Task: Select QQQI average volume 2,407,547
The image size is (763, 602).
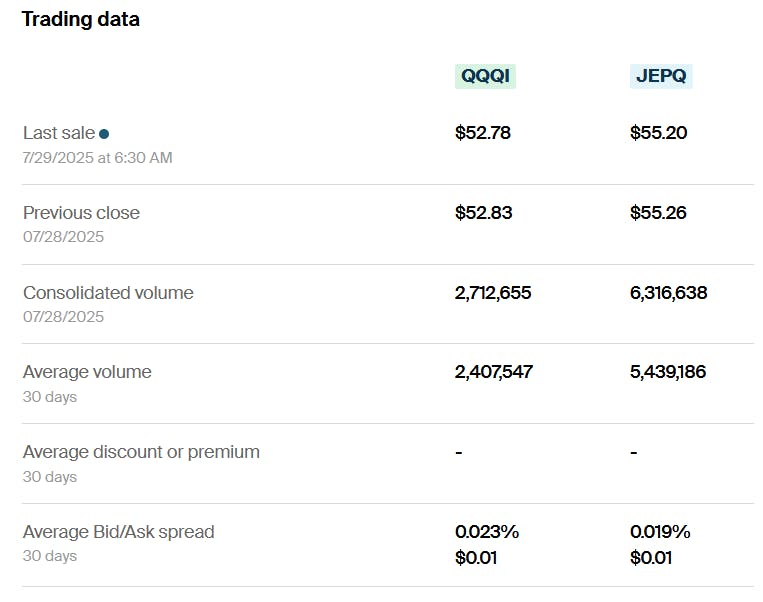Action: [494, 372]
